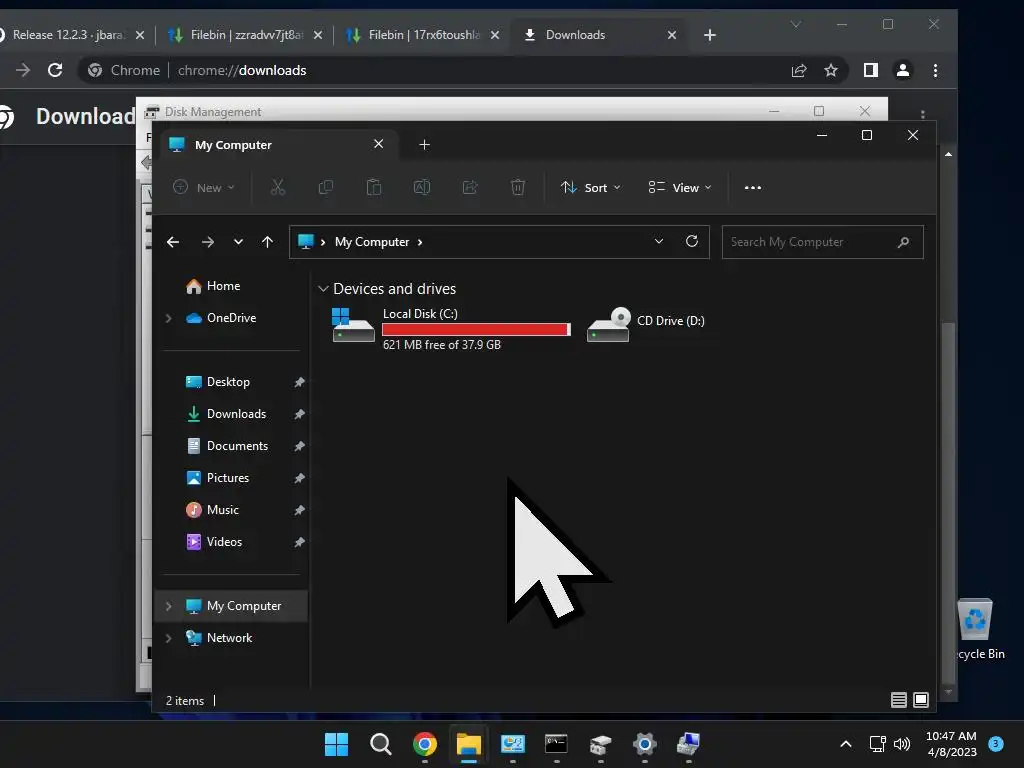Open the clock showing 10:47 AM
This screenshot has height=768, width=1024.
coord(952,744)
